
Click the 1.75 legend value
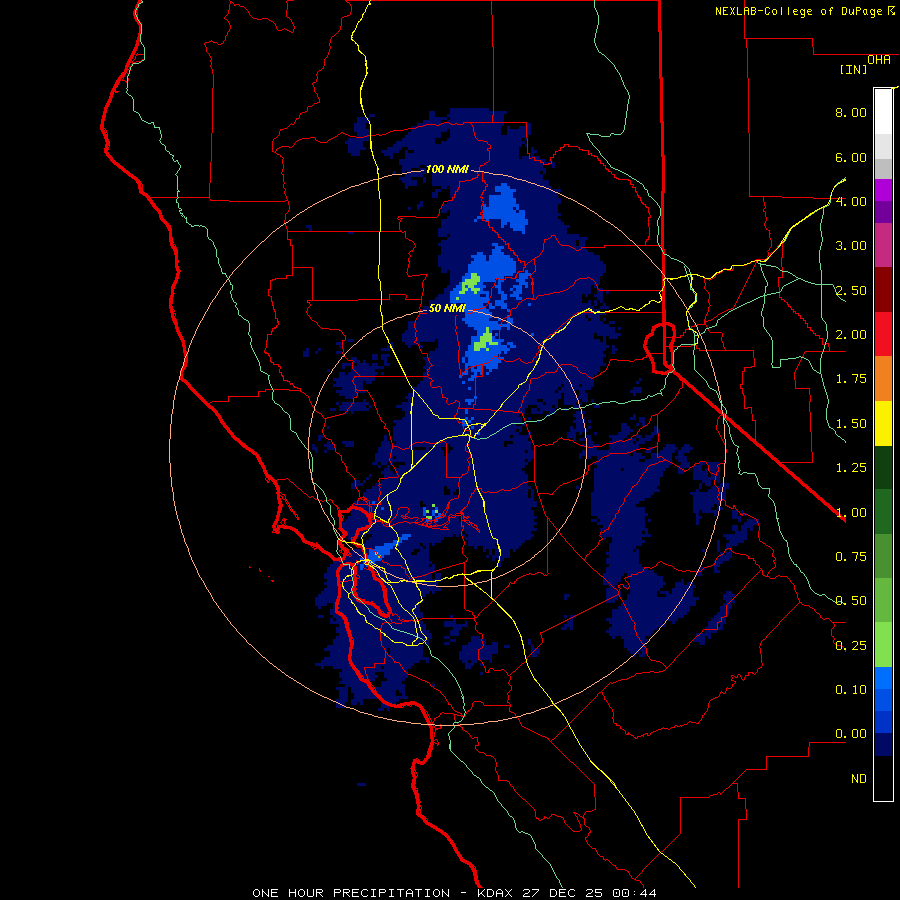(x=851, y=379)
